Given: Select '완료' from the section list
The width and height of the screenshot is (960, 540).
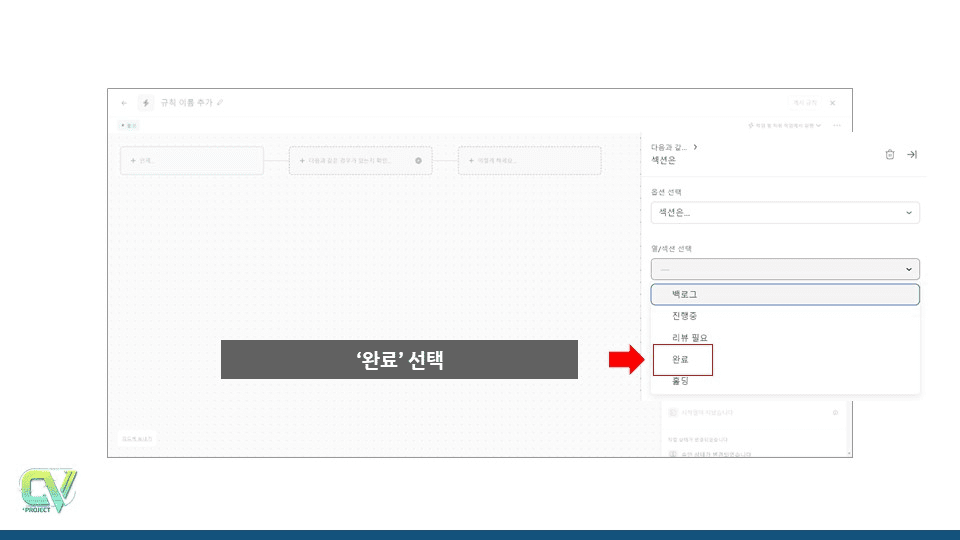Looking at the screenshot, I should (682, 359).
